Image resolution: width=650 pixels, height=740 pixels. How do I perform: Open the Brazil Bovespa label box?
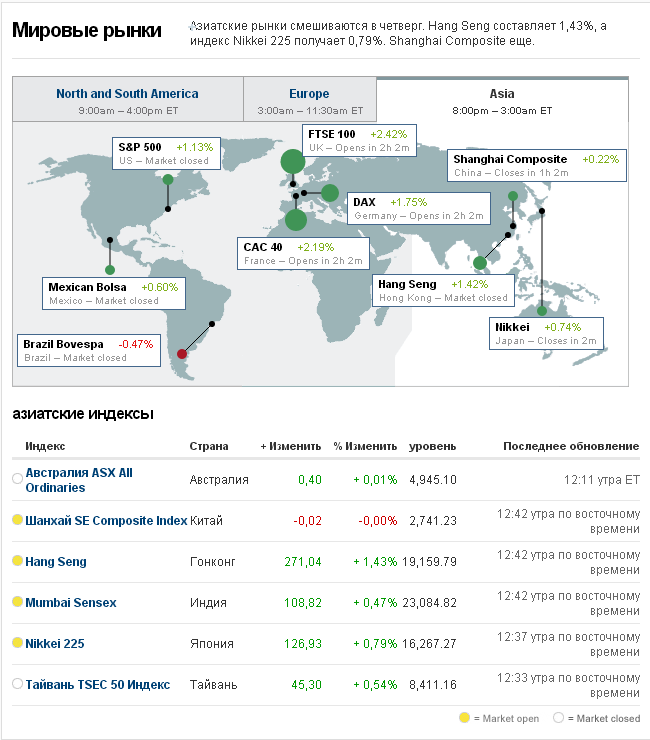89,351
